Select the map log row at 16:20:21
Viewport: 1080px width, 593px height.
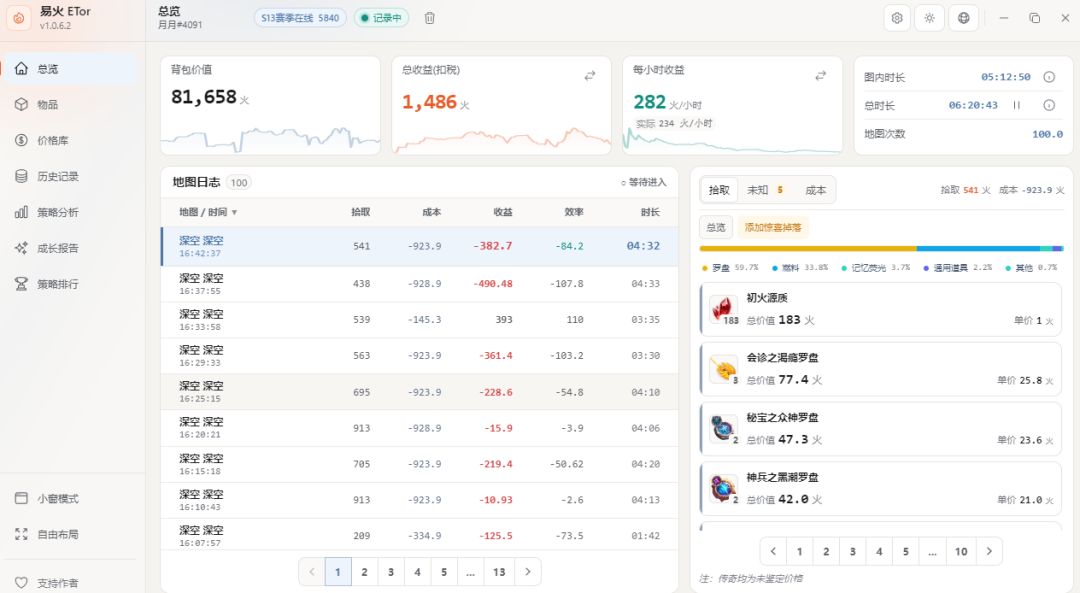419,428
